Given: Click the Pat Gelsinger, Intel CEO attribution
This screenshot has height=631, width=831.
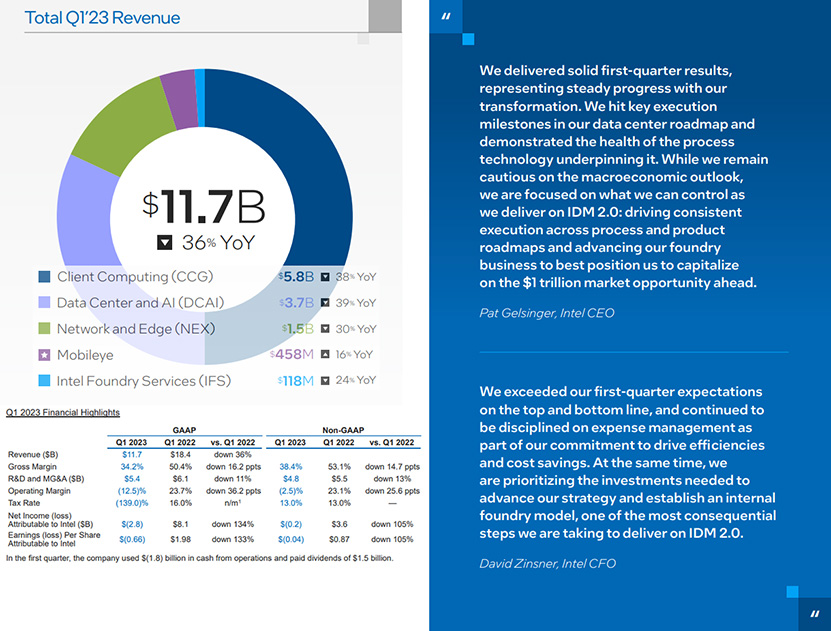Looking at the screenshot, I should (546, 313).
